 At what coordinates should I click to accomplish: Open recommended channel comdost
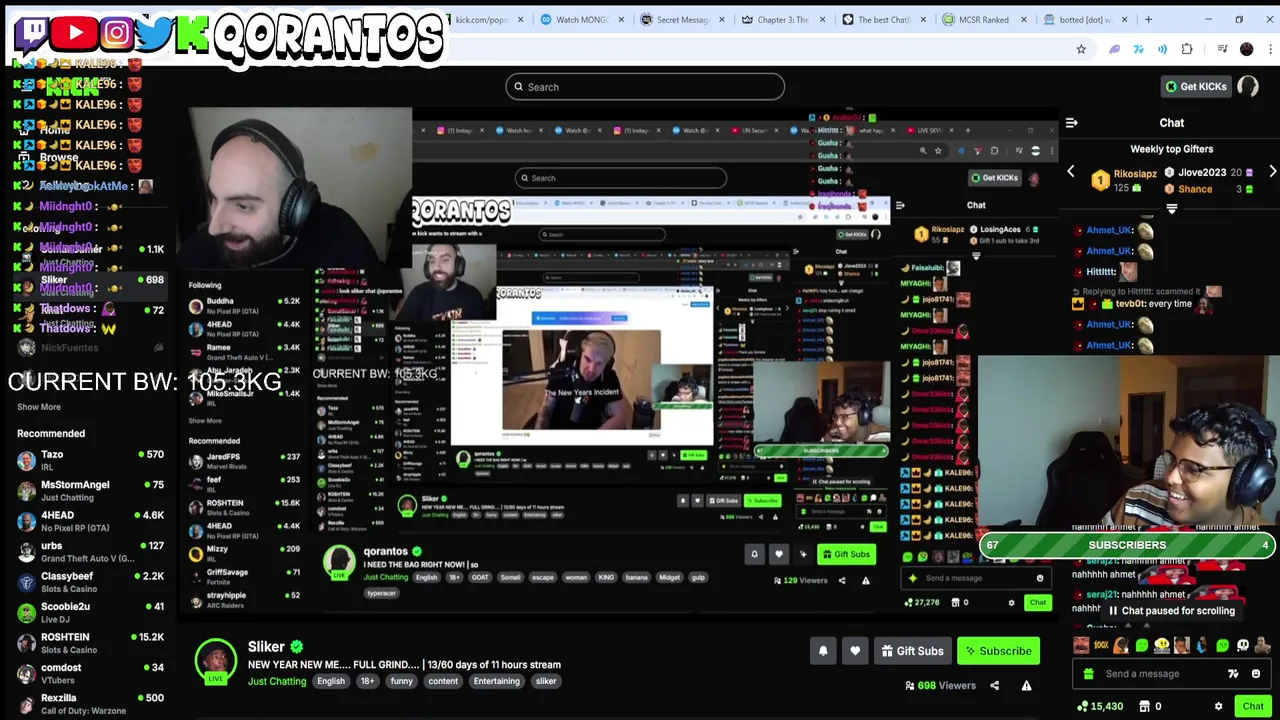[90, 673]
